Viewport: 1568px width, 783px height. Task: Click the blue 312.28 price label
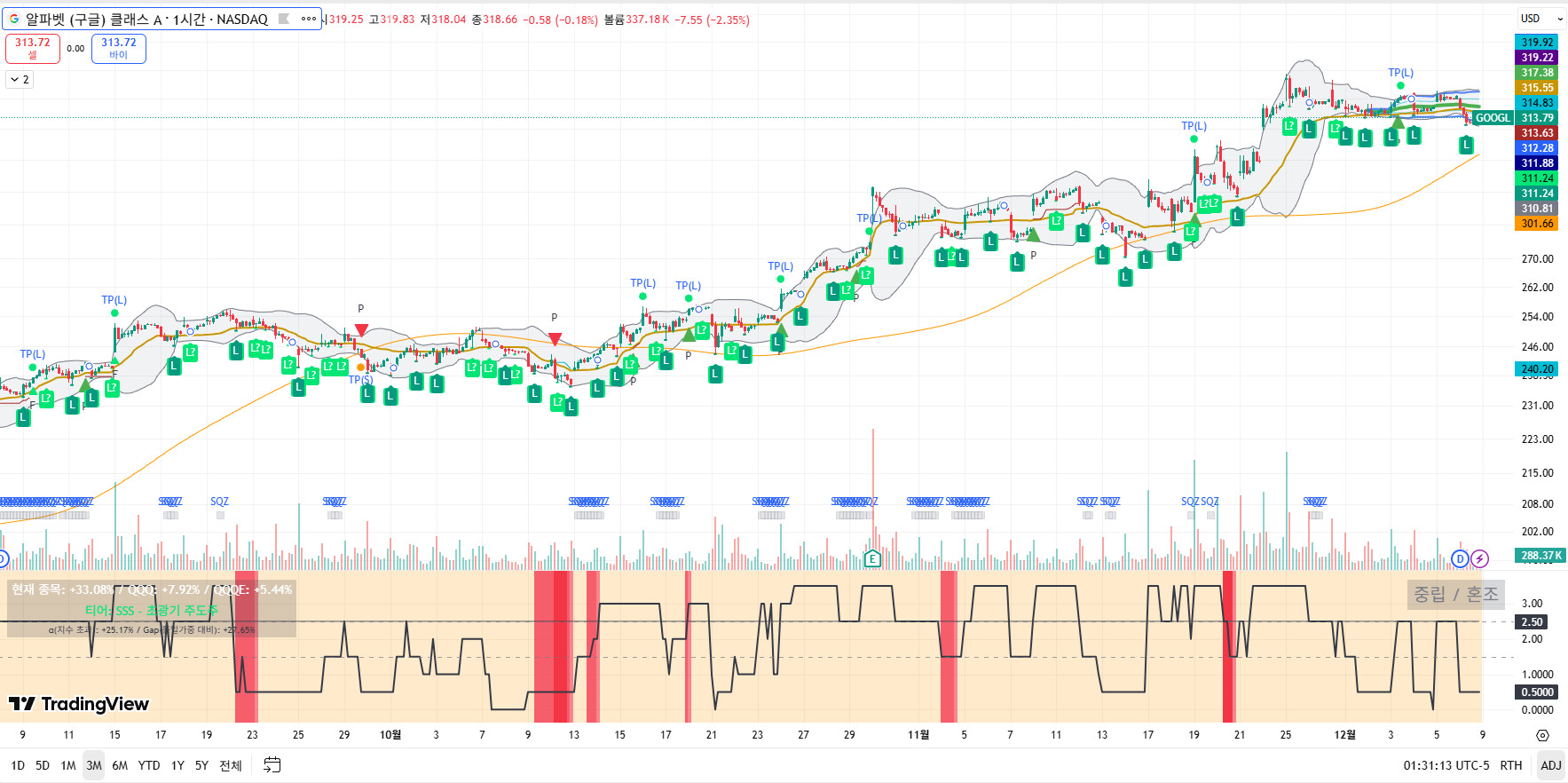pyautogui.click(x=1537, y=148)
